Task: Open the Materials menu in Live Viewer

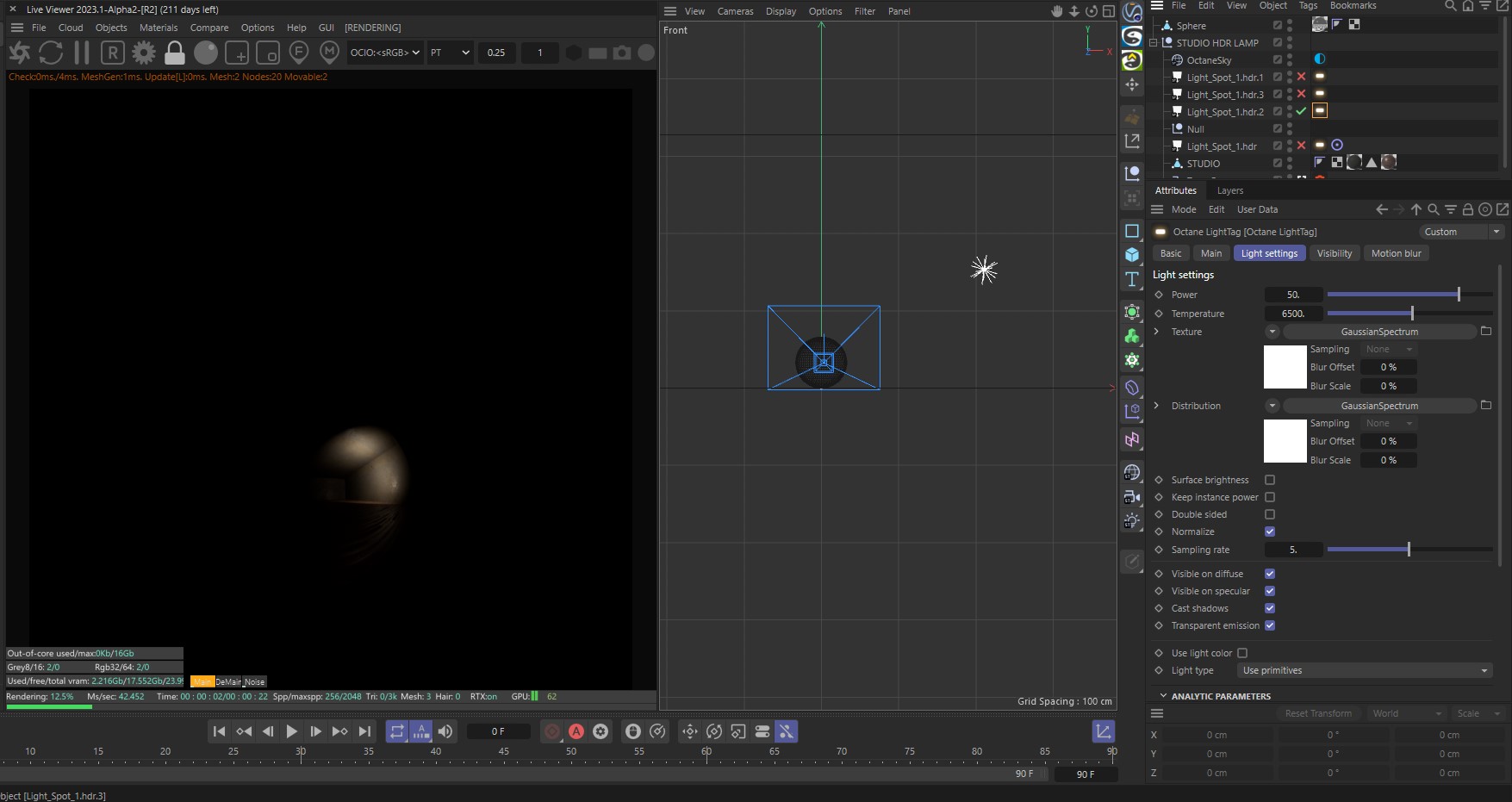Action: (159, 28)
